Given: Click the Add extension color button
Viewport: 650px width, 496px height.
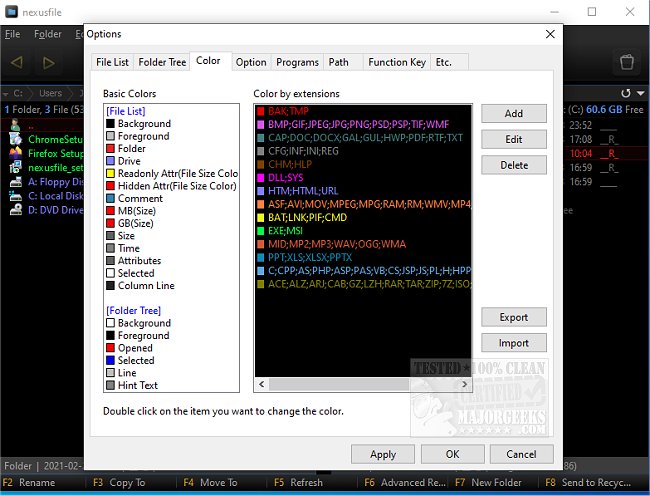Looking at the screenshot, I should [x=514, y=114].
